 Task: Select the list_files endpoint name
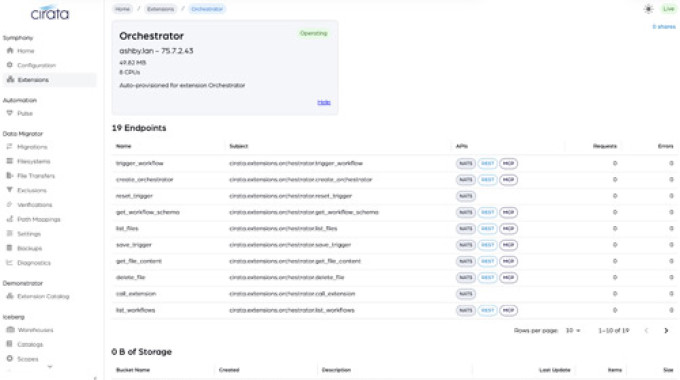pyautogui.click(x=127, y=229)
